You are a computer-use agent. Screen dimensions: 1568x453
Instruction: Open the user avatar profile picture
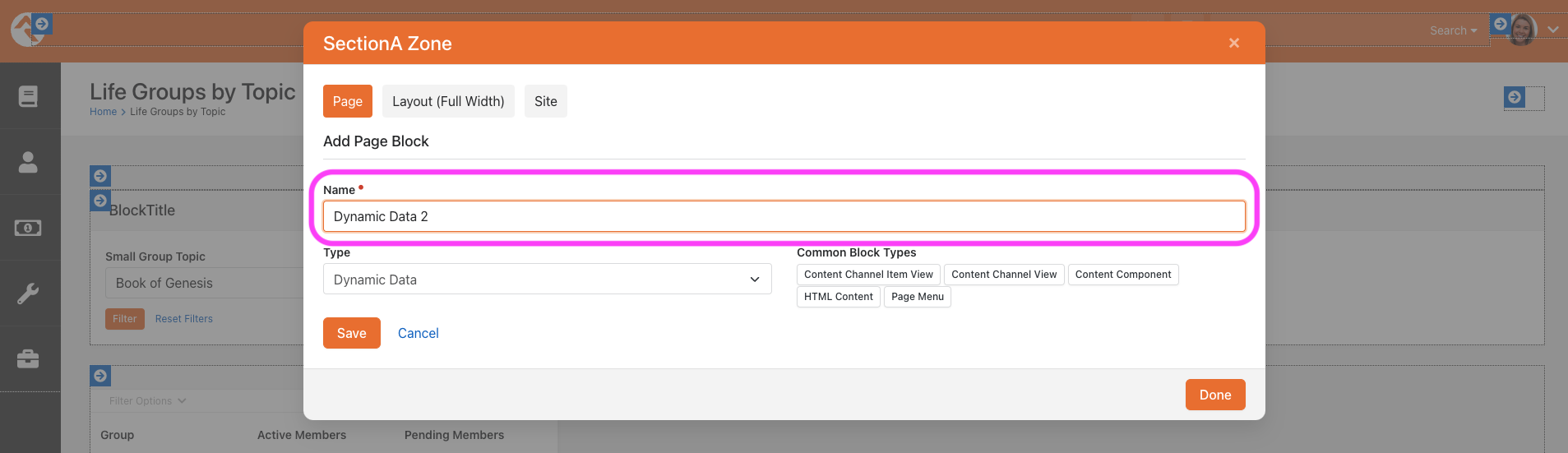point(1522,30)
